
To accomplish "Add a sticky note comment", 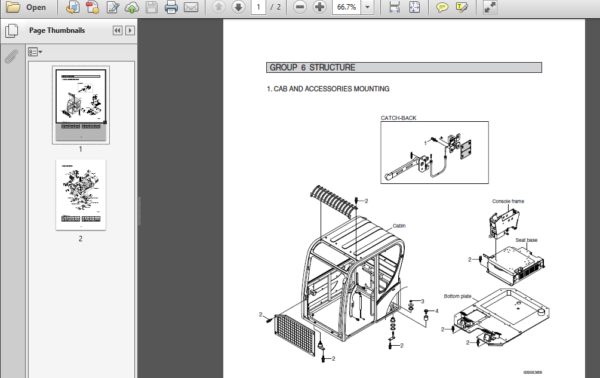I will coord(442,7).
